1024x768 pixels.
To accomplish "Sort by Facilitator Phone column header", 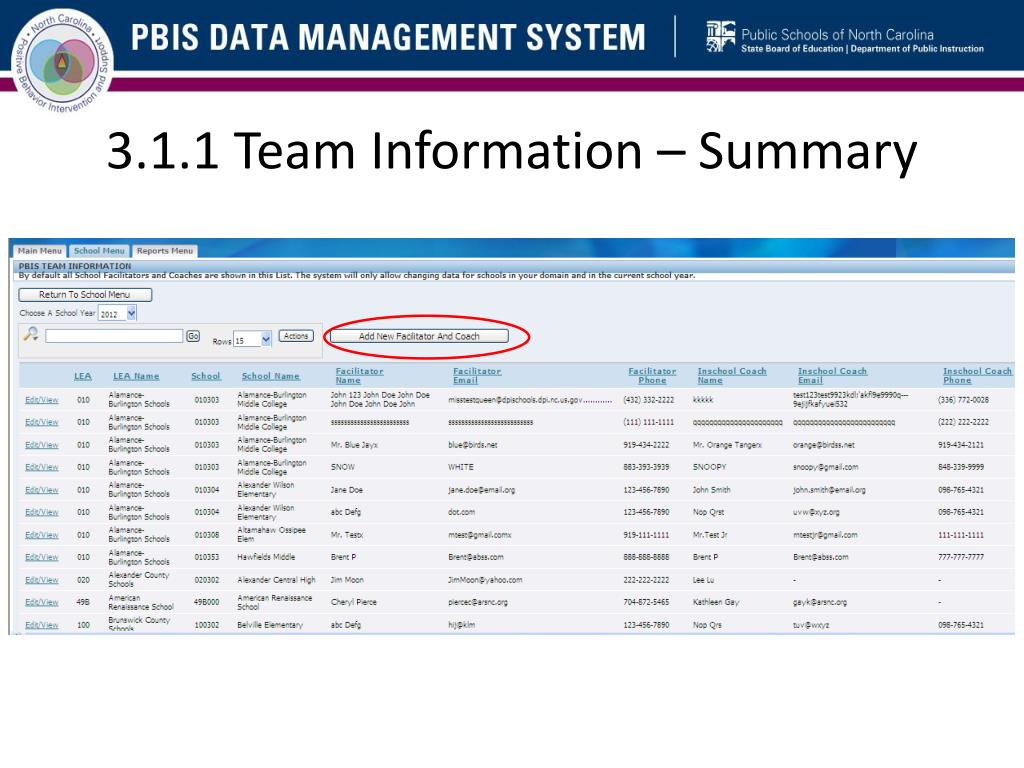I will pos(652,376).
